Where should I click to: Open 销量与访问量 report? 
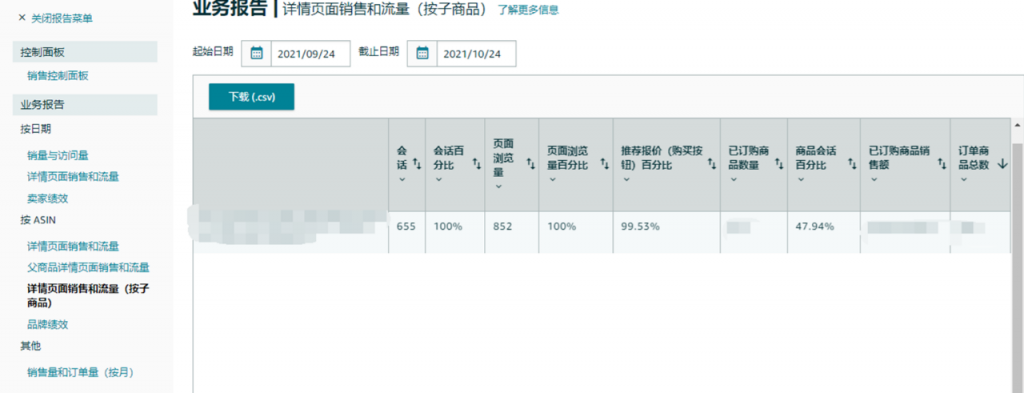[57, 155]
